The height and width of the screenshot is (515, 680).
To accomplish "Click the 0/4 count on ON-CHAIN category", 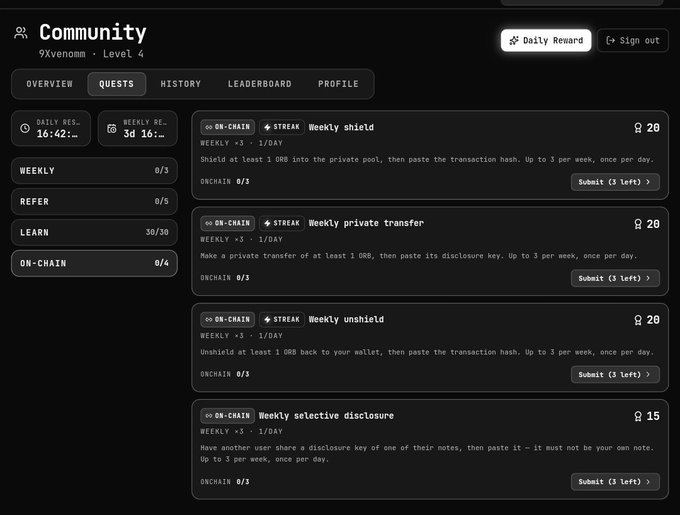I will (161, 263).
